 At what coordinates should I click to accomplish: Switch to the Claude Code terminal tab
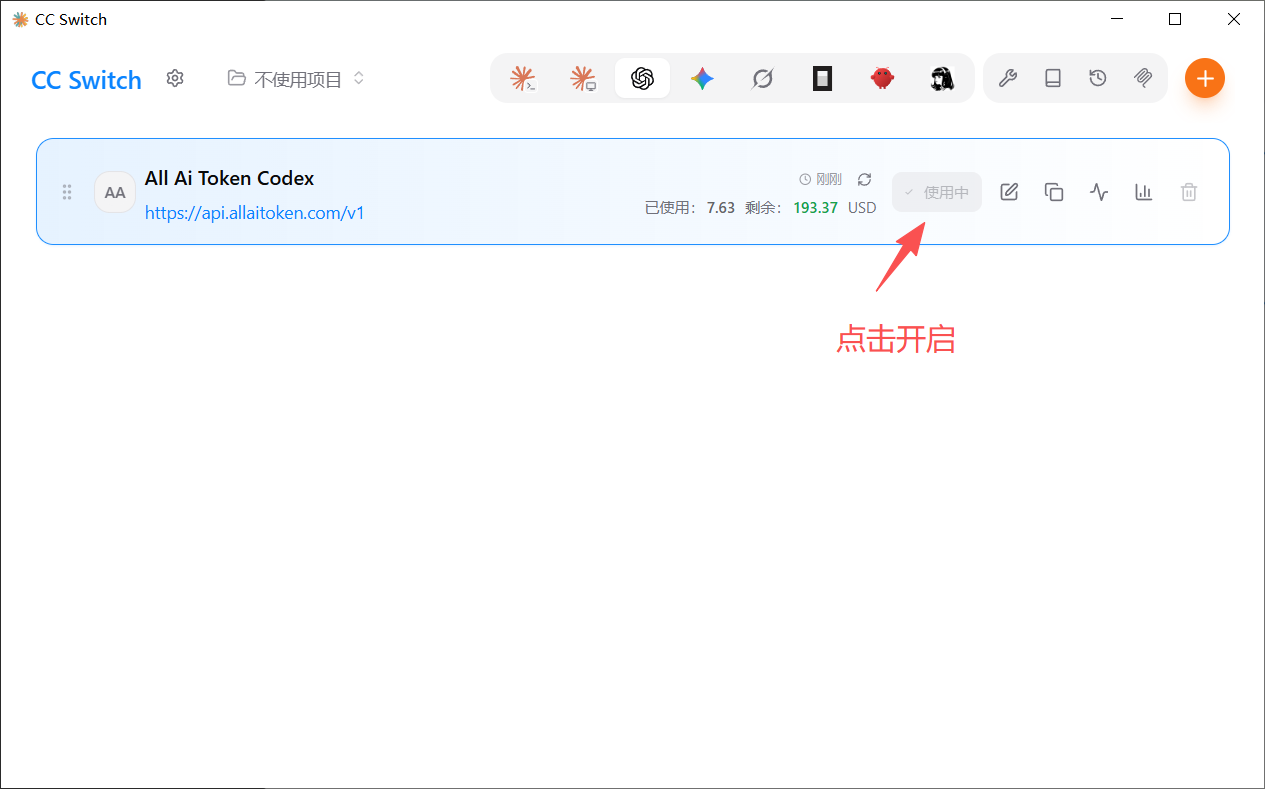522,78
